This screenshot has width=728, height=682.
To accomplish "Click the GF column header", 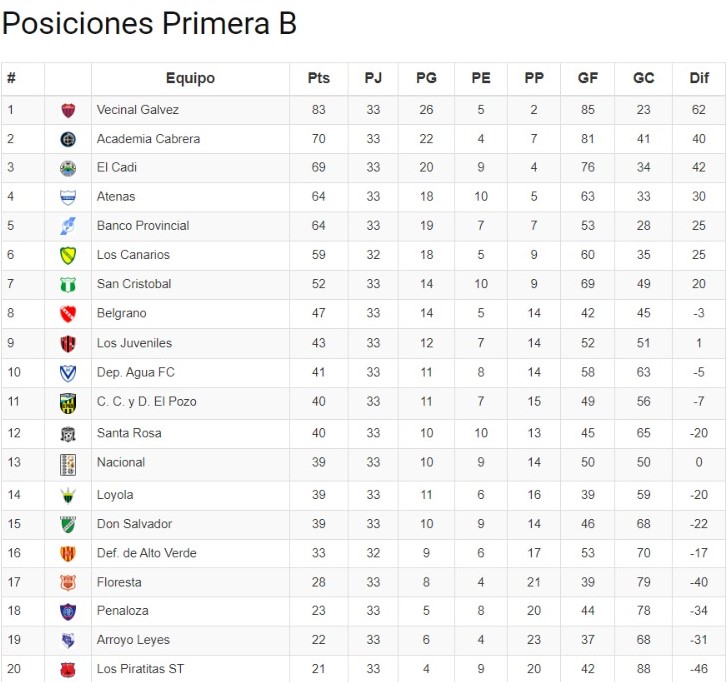I will point(588,78).
